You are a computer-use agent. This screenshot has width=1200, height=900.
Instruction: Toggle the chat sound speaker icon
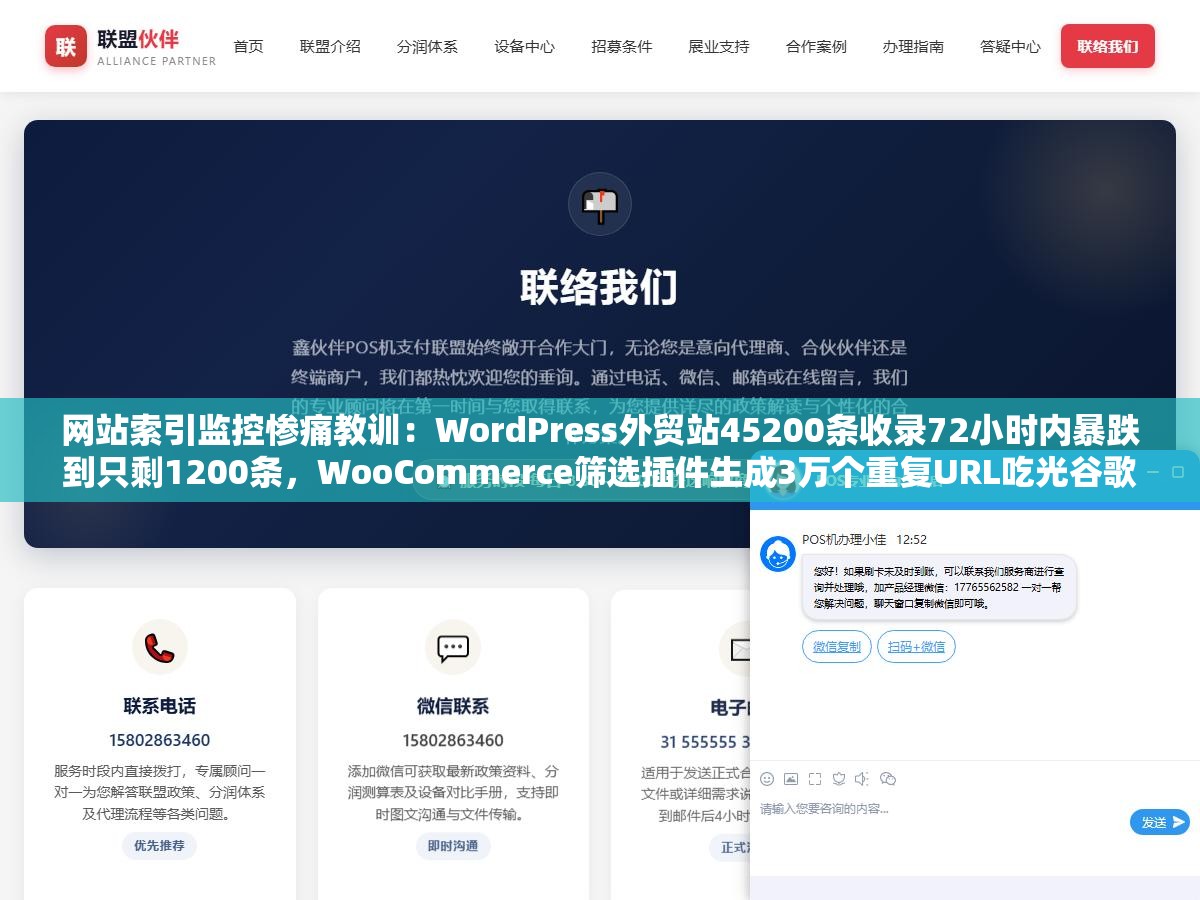862,779
